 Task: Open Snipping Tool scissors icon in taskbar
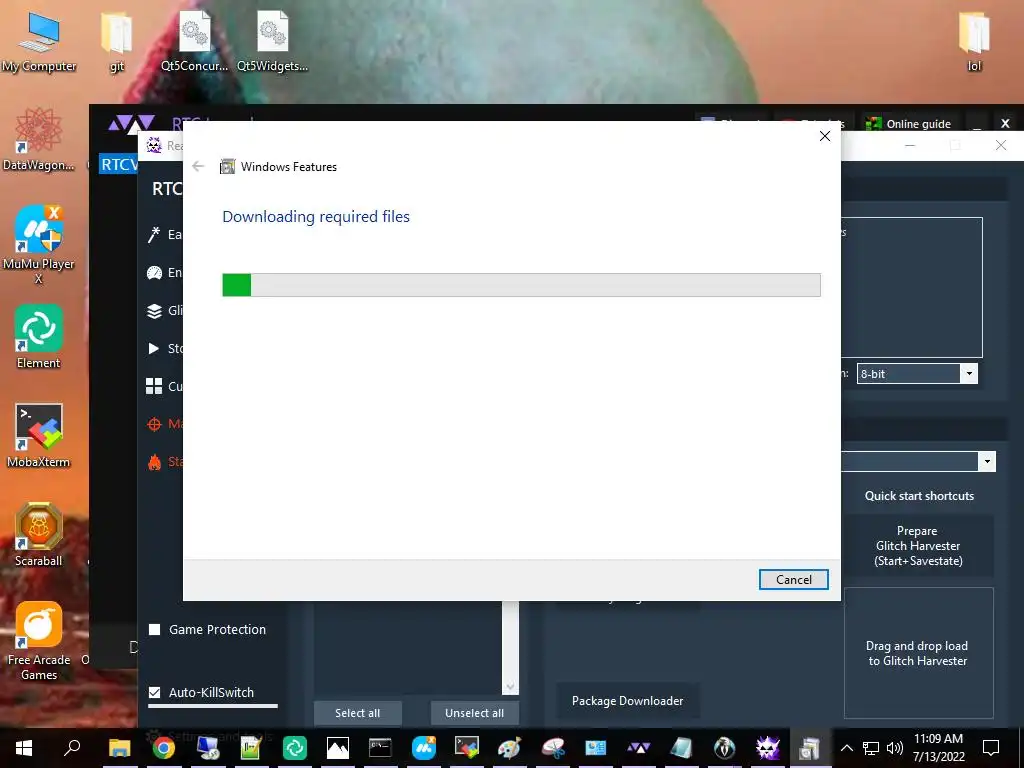coord(553,748)
